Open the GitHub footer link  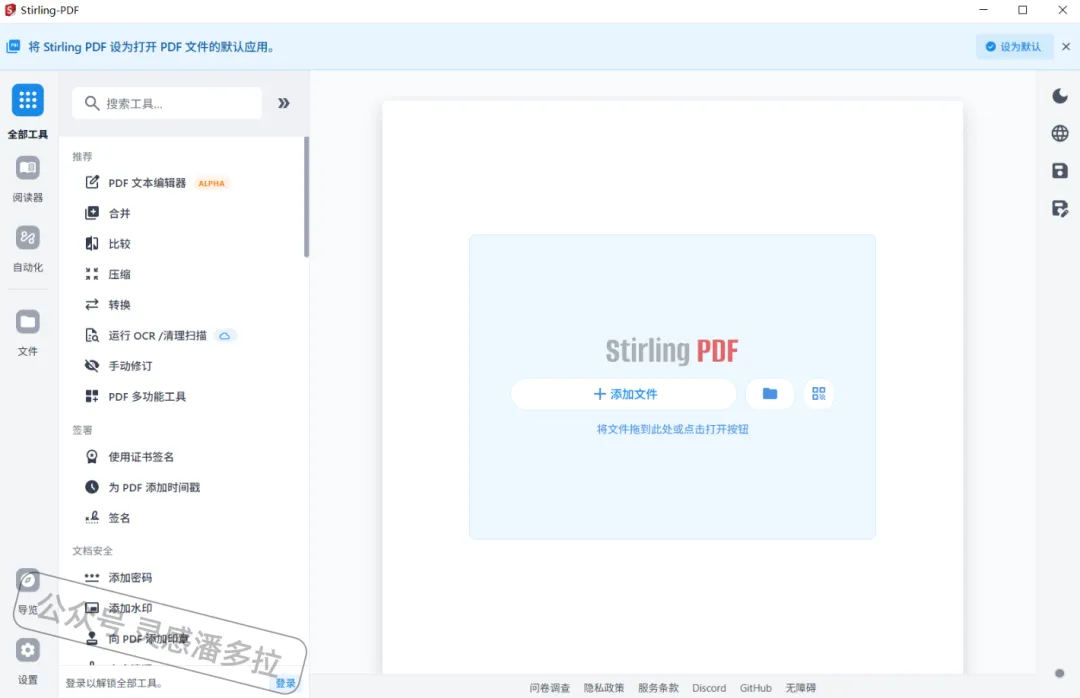point(756,688)
